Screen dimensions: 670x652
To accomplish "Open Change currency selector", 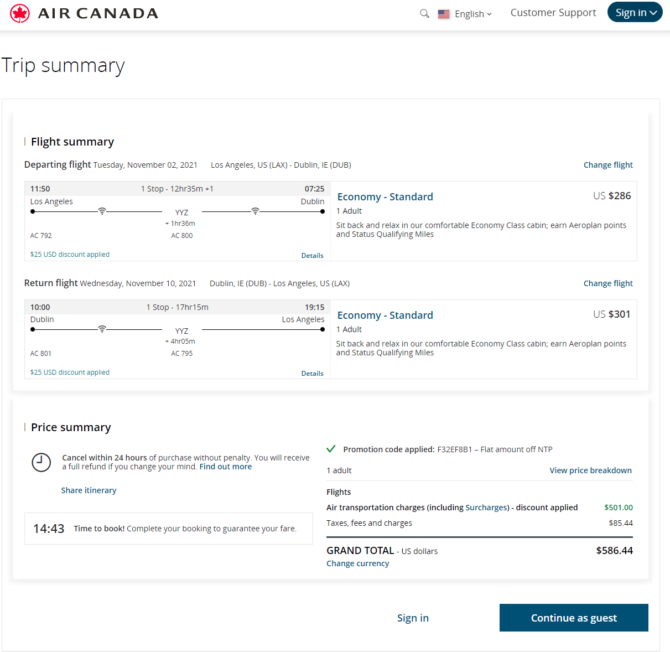I will [x=357, y=564].
